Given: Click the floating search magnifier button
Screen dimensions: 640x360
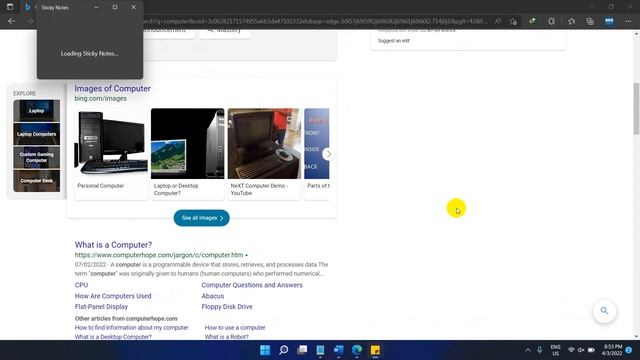Looking at the screenshot, I should click(604, 311).
